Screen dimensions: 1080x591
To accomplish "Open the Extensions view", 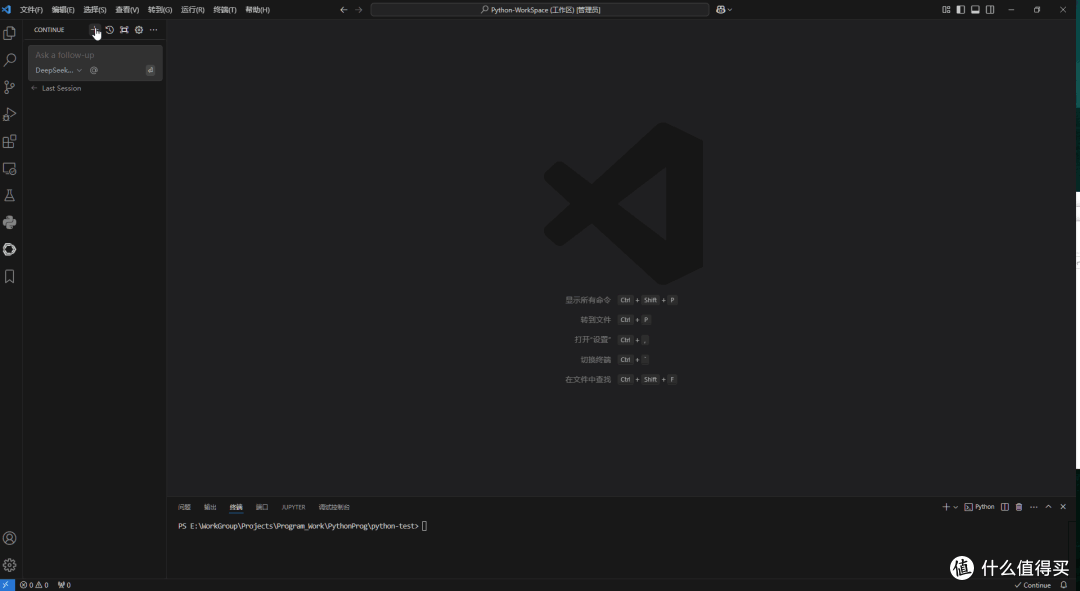I will (10, 141).
